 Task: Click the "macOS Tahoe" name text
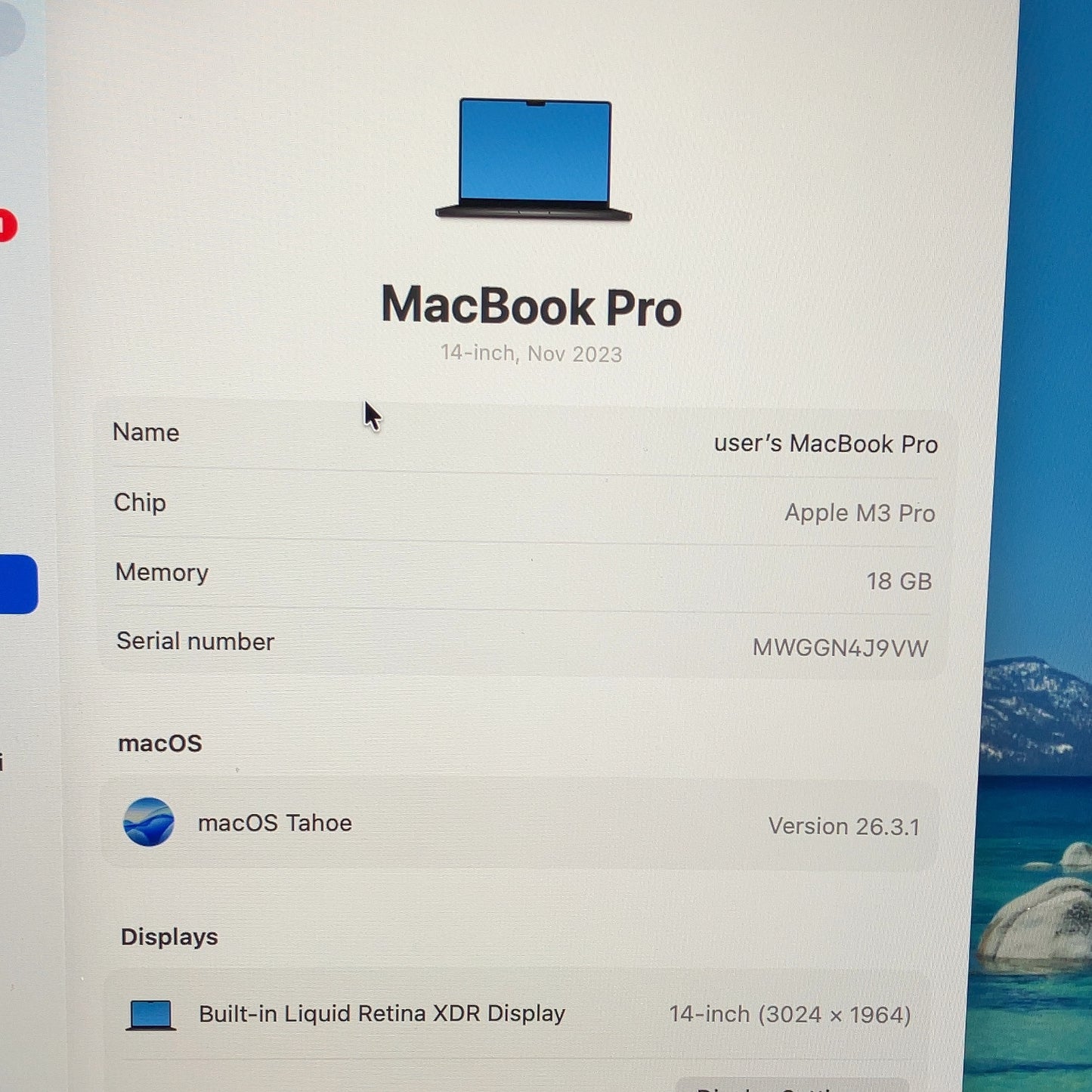275,823
